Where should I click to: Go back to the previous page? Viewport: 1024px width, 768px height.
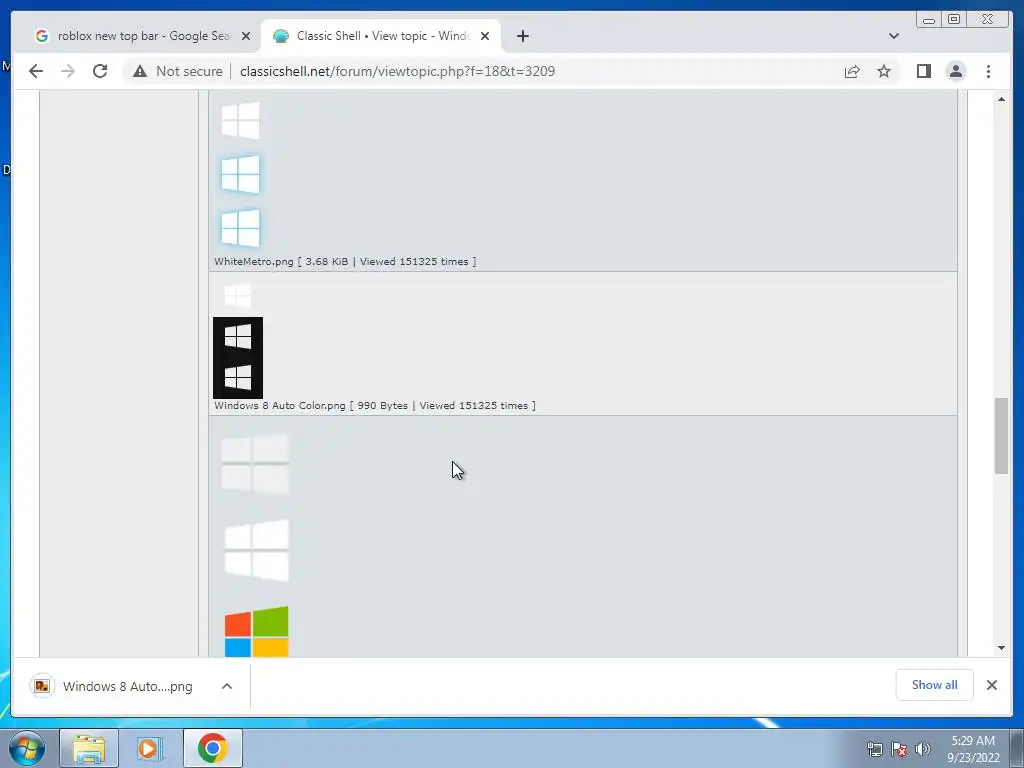(36, 71)
